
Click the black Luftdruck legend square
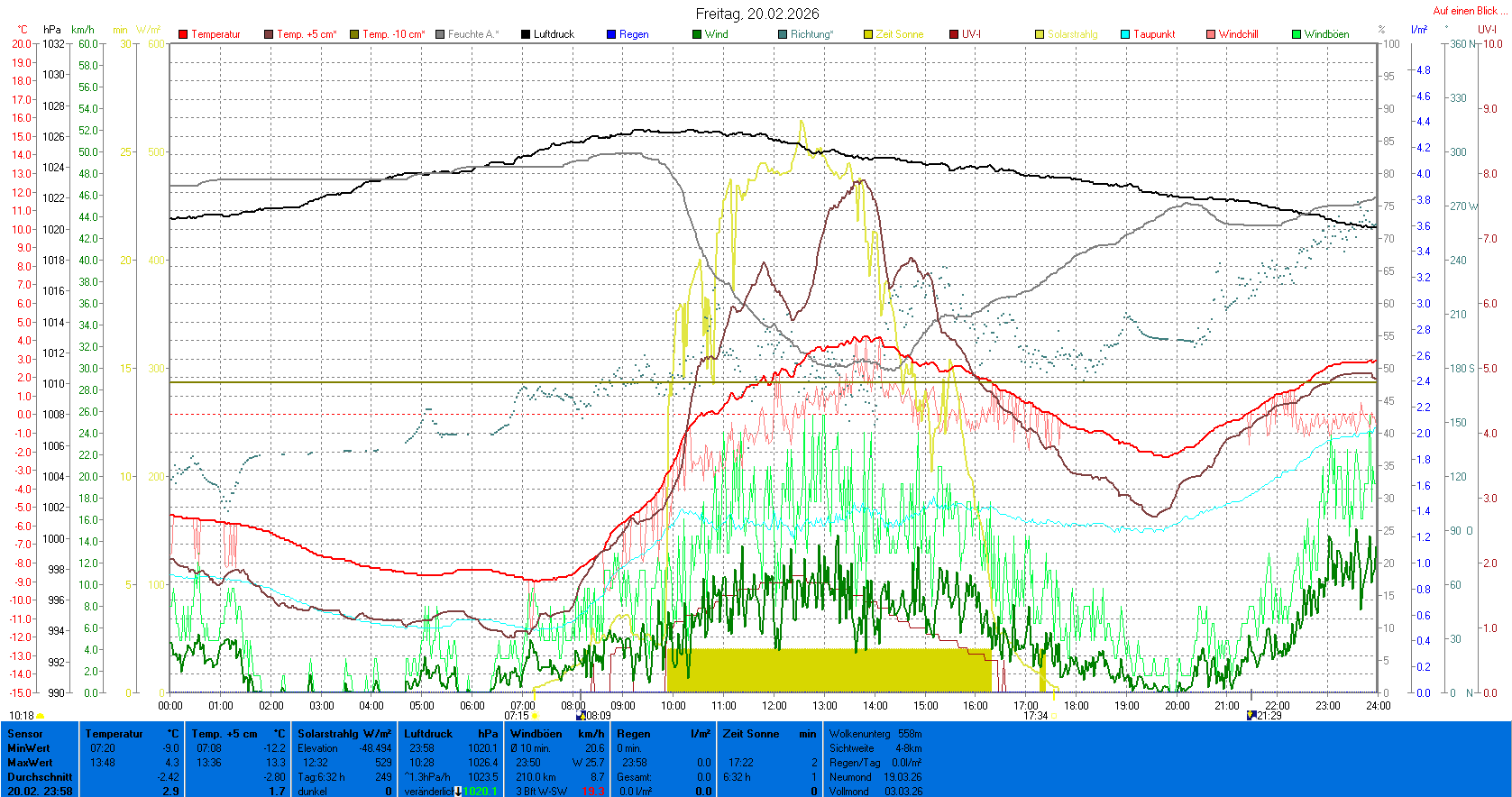pyautogui.click(x=526, y=34)
